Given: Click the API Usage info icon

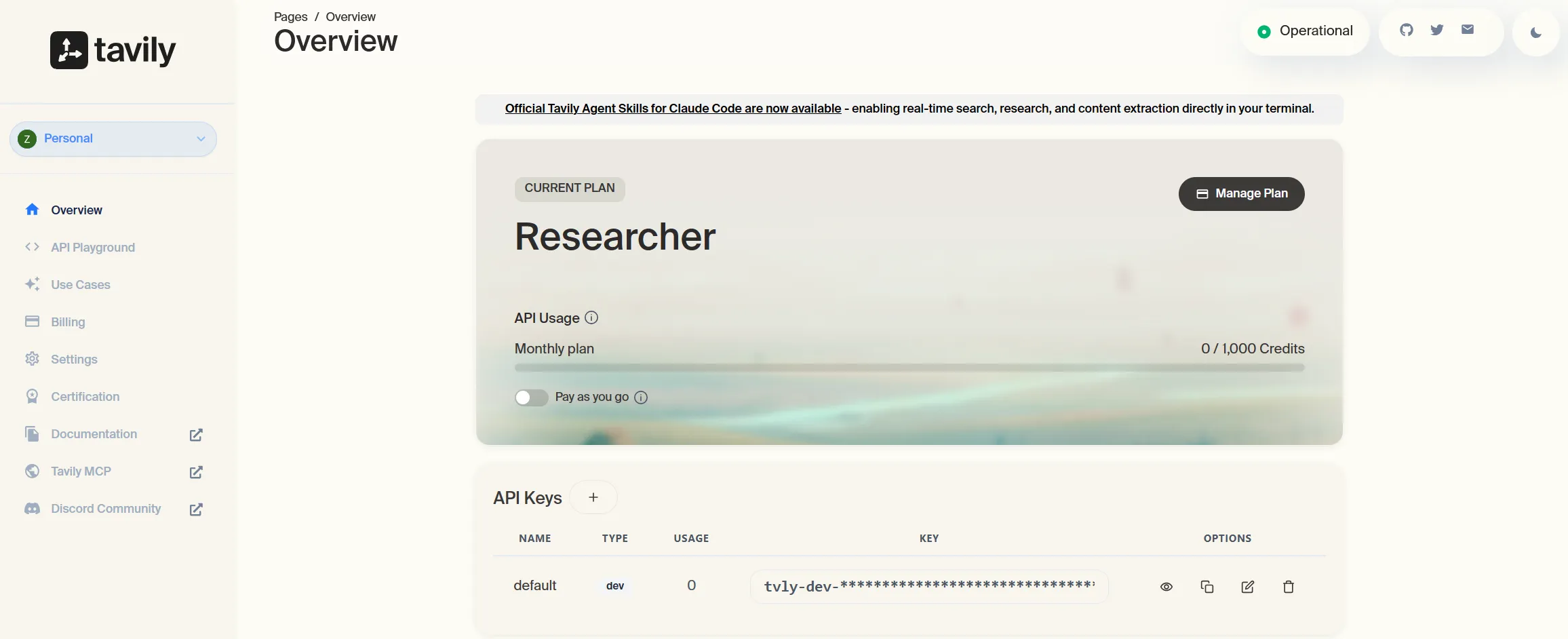Looking at the screenshot, I should click(x=591, y=317).
